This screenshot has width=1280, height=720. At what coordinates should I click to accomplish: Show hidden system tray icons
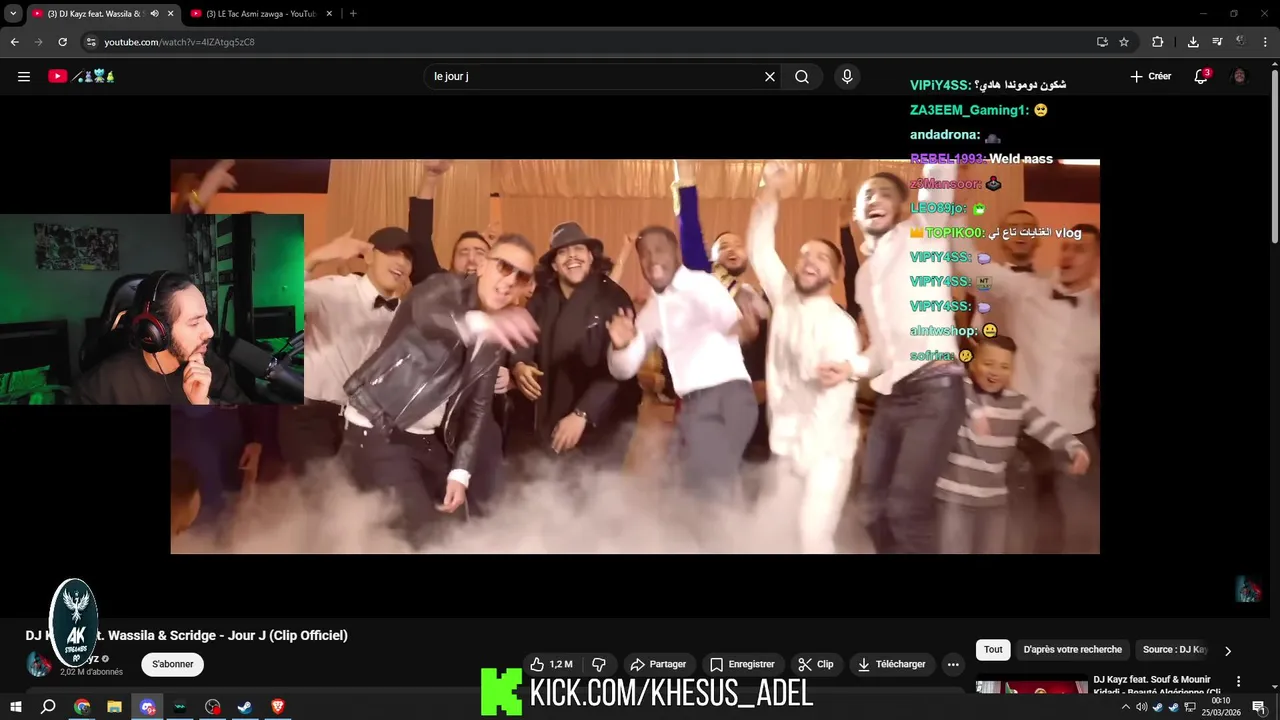[x=1126, y=707]
